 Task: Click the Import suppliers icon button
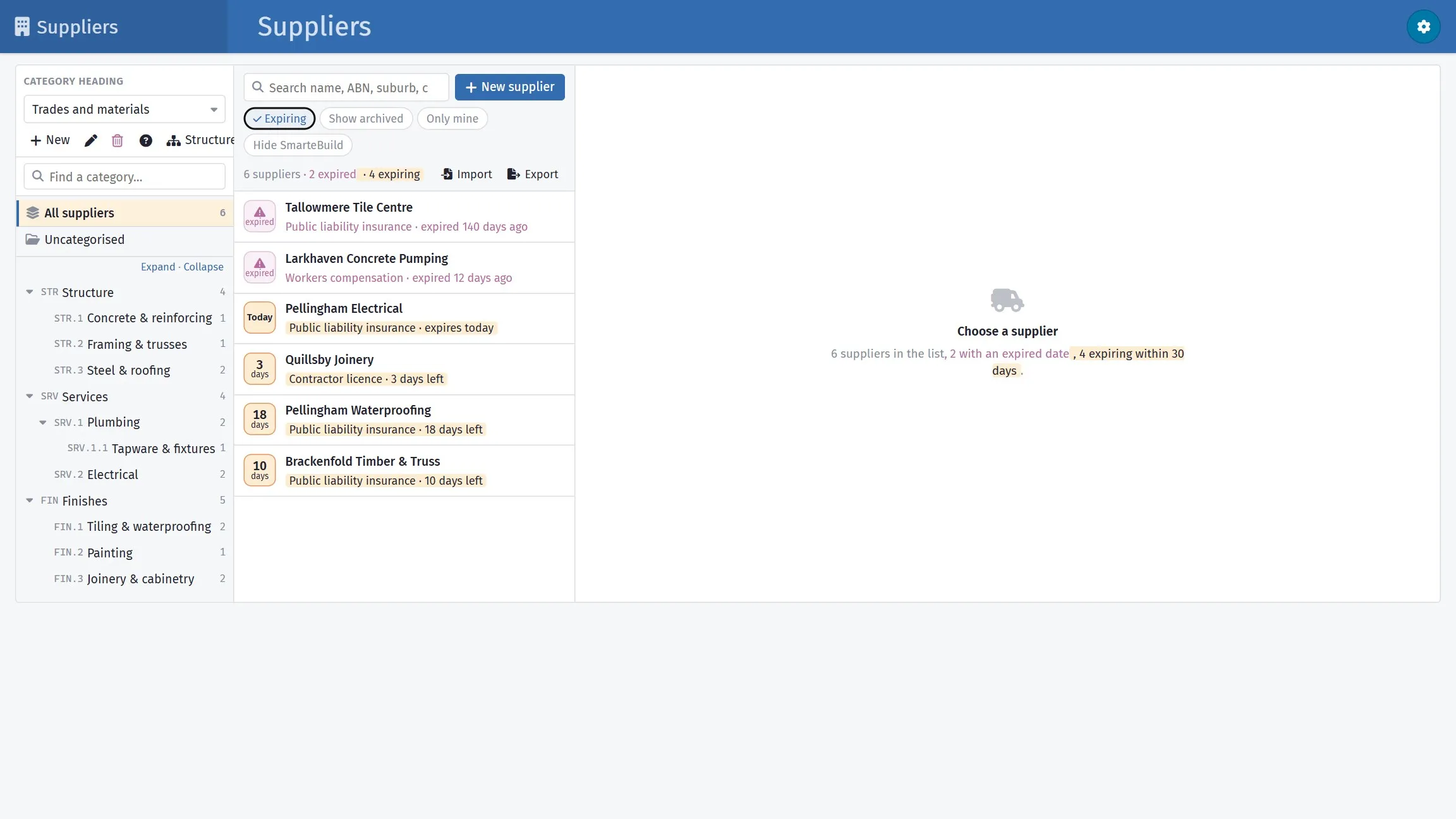pos(466,174)
